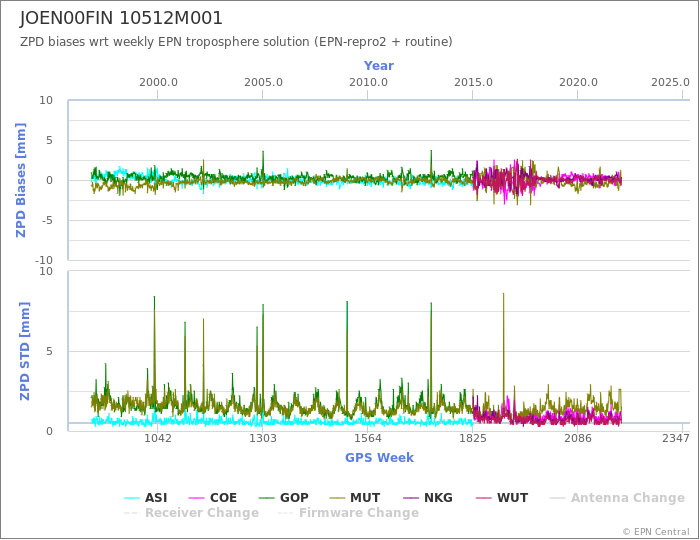Hide the MUT series via legend
The height and width of the screenshot is (540, 700).
(355, 498)
